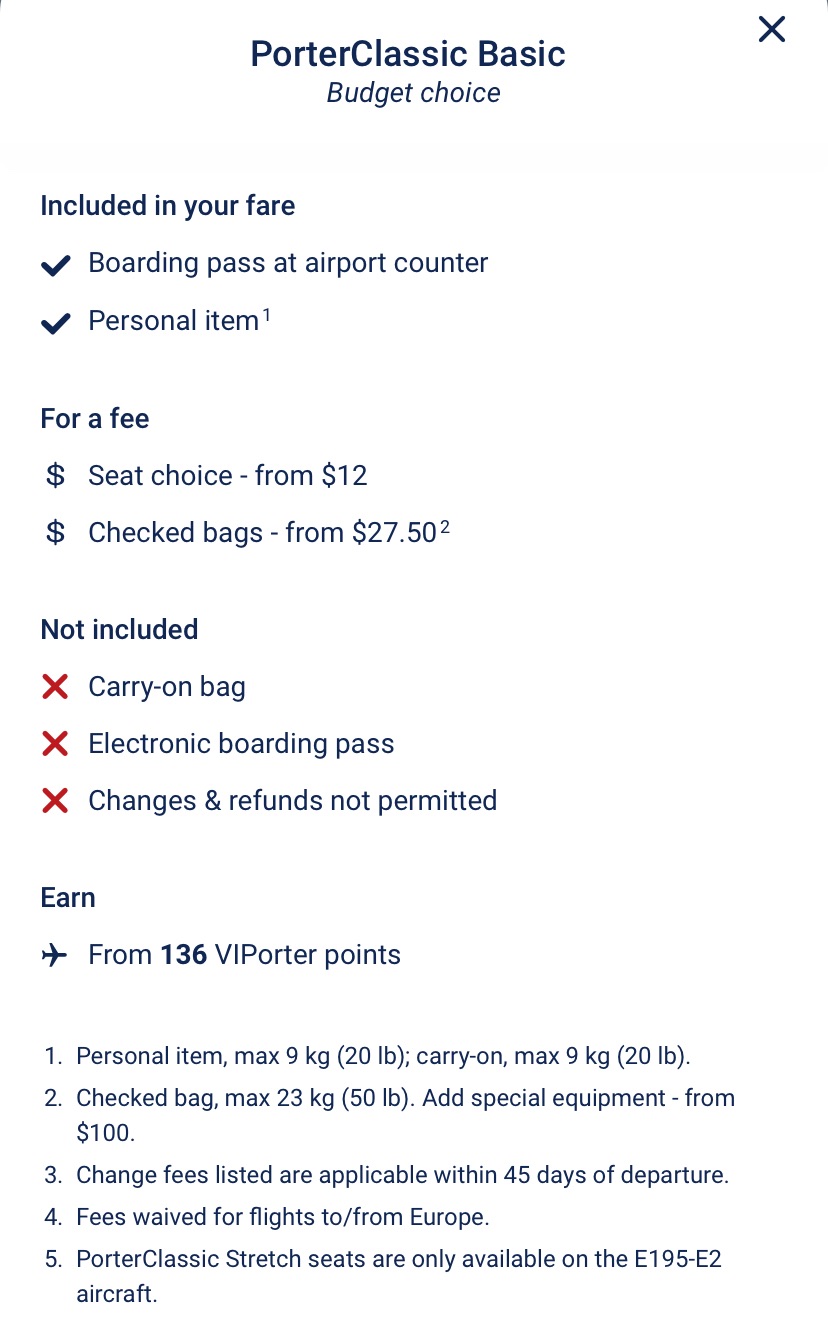Tap footnote superscript 1 after Personal item
The width and height of the screenshot is (828, 1330).
click(267, 314)
